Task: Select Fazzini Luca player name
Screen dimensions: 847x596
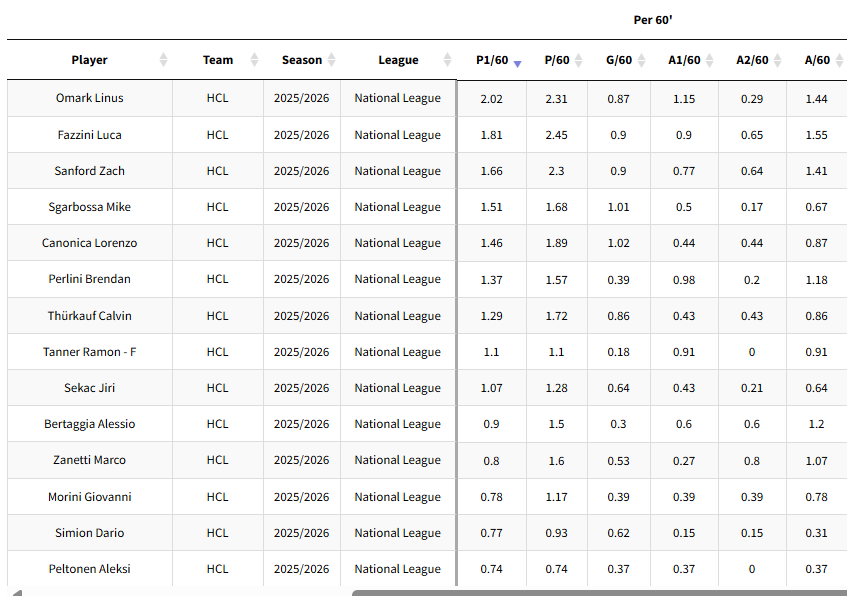Action: pyautogui.click(x=90, y=135)
